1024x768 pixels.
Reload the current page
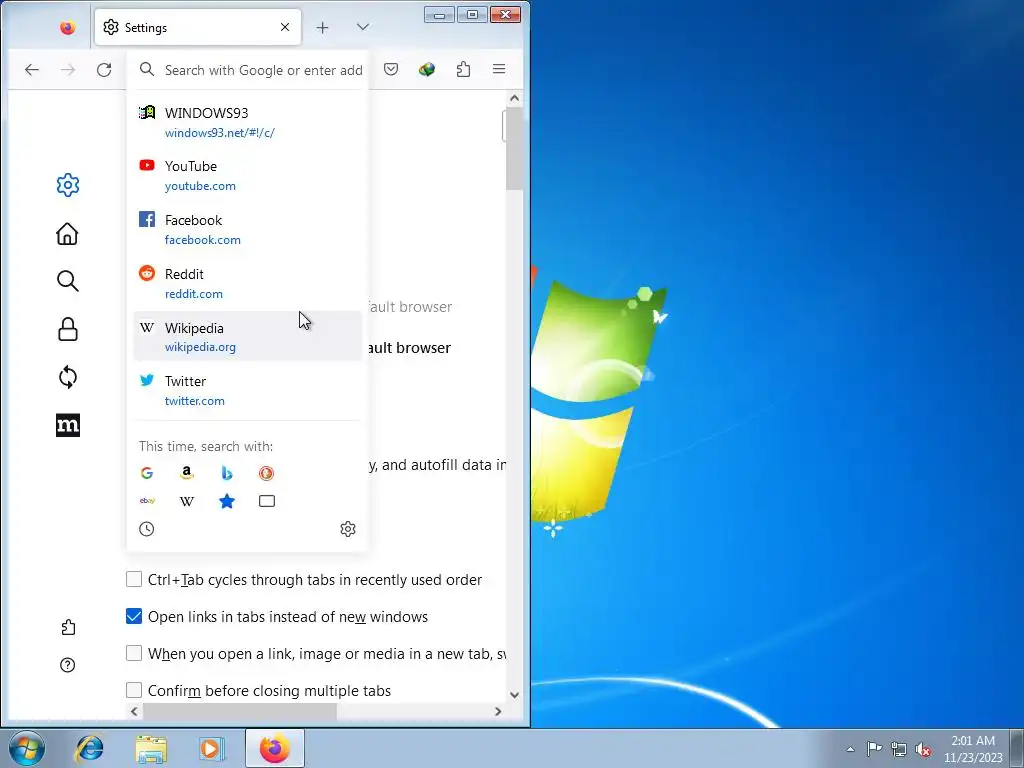pos(104,69)
